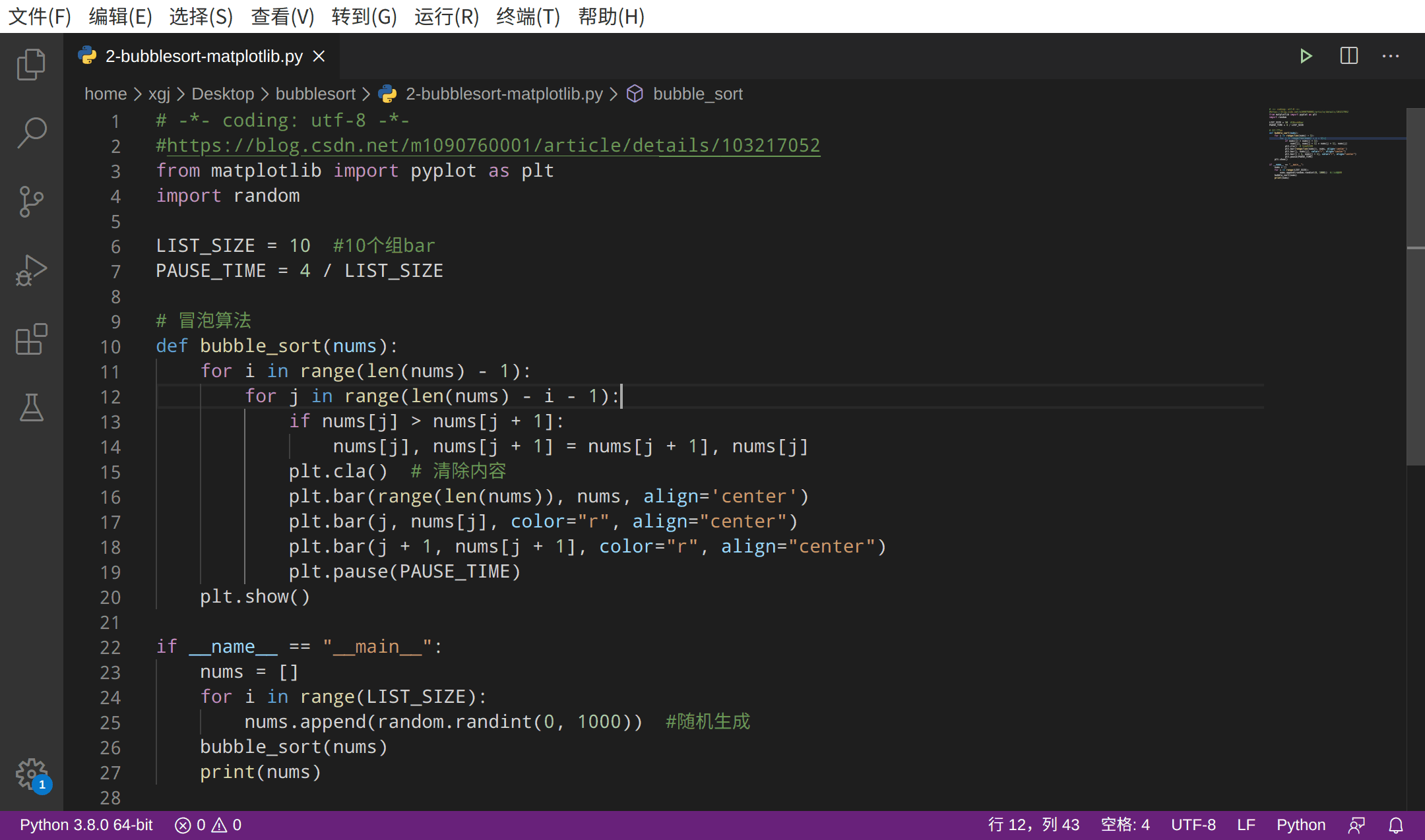1425x840 pixels.
Task: Open the Explorer view in activity bar
Action: click(x=31, y=65)
